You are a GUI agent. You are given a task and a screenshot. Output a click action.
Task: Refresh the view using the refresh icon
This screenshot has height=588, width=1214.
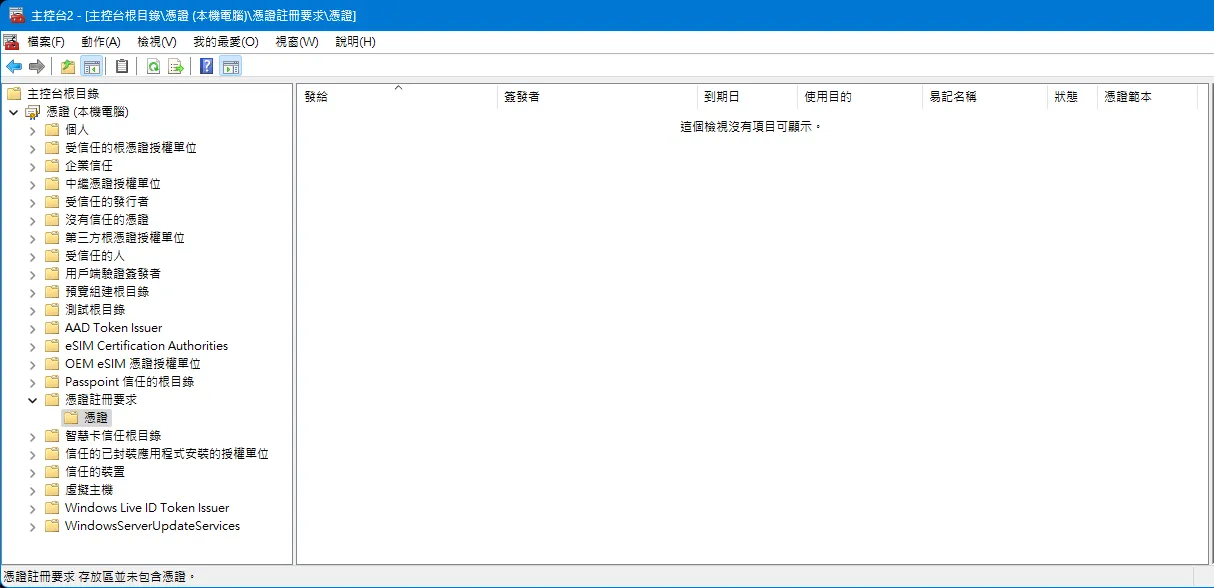coord(153,66)
